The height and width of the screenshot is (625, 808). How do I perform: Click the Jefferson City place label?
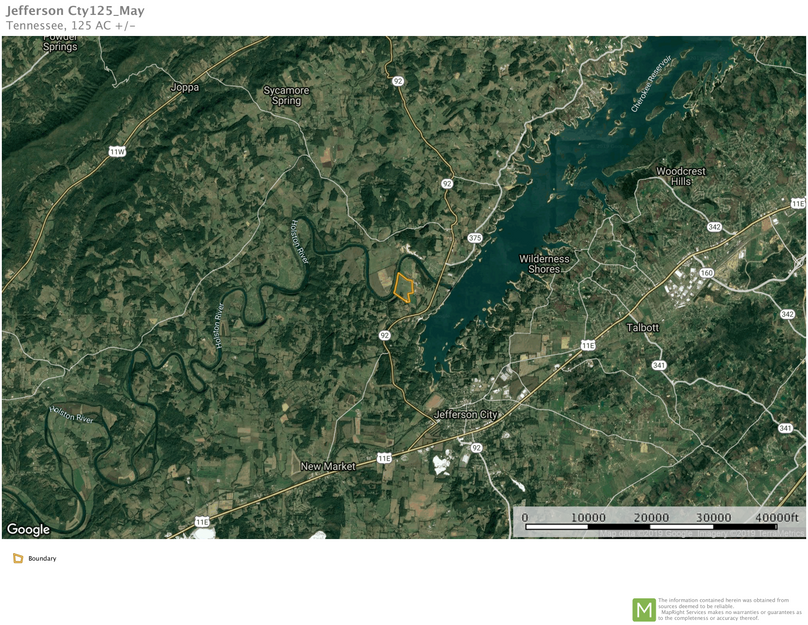pyautogui.click(x=467, y=413)
